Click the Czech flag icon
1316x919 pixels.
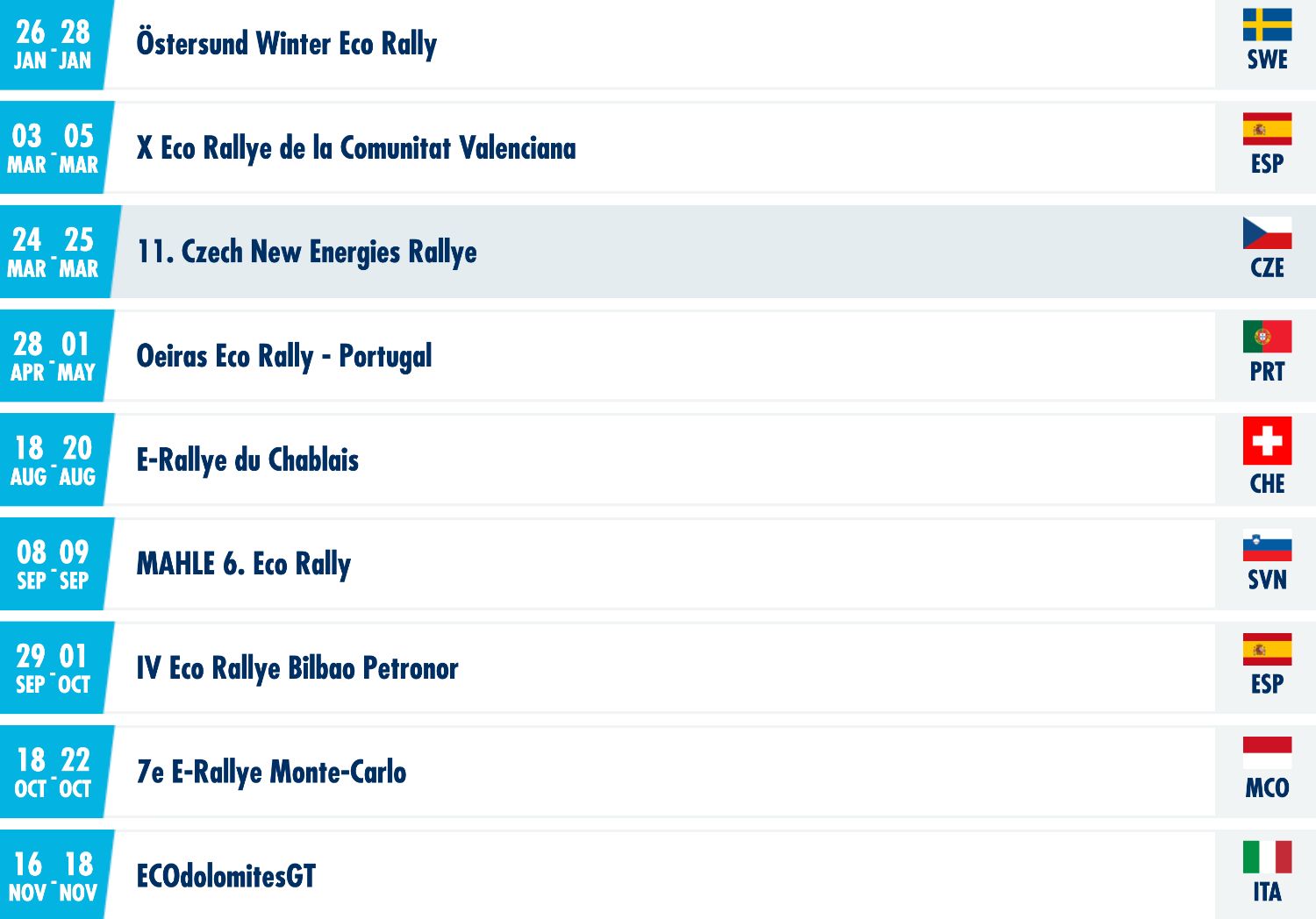[1267, 232]
